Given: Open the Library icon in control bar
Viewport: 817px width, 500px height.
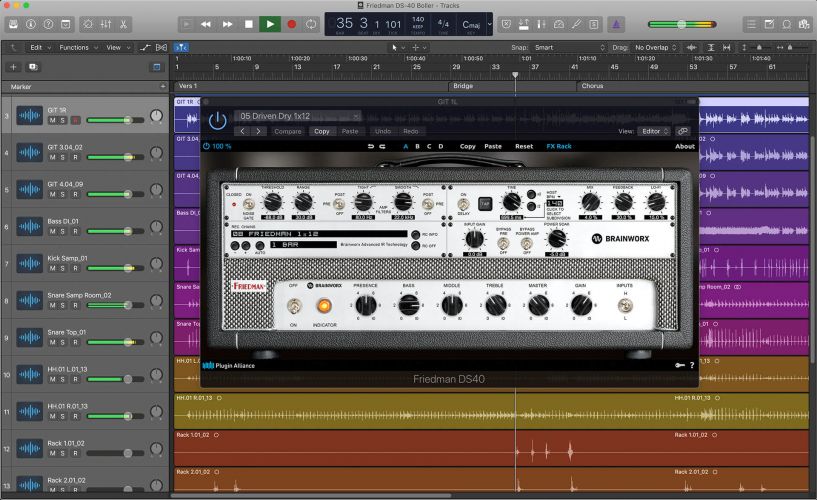Looking at the screenshot, I should [14, 24].
